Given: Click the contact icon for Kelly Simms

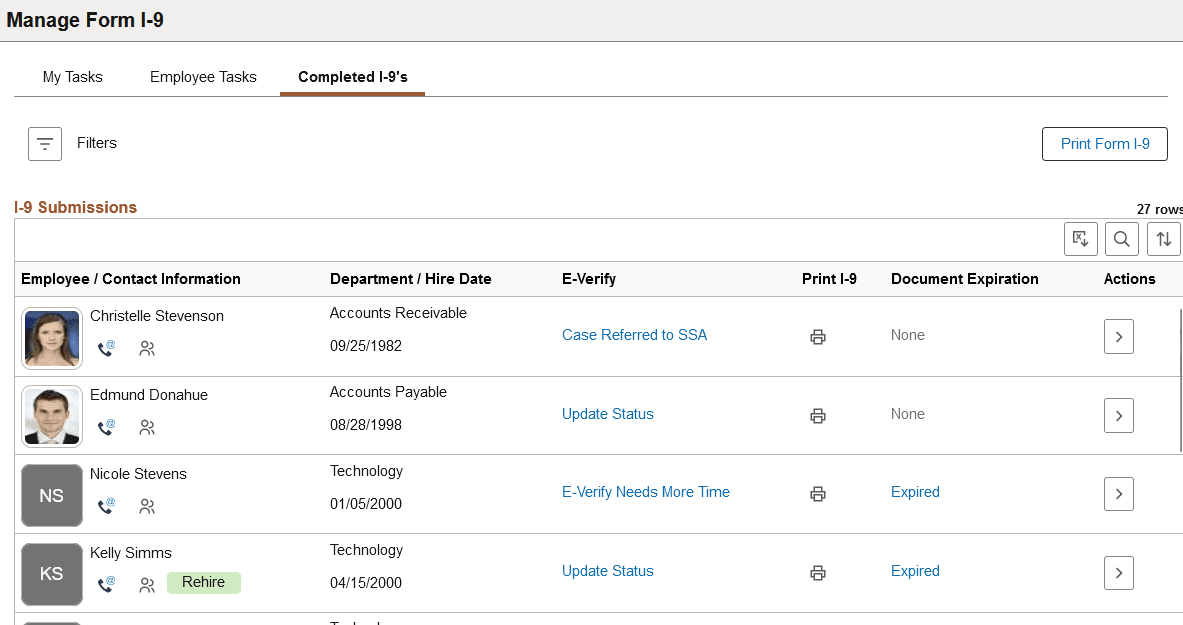Looking at the screenshot, I should coord(106,584).
